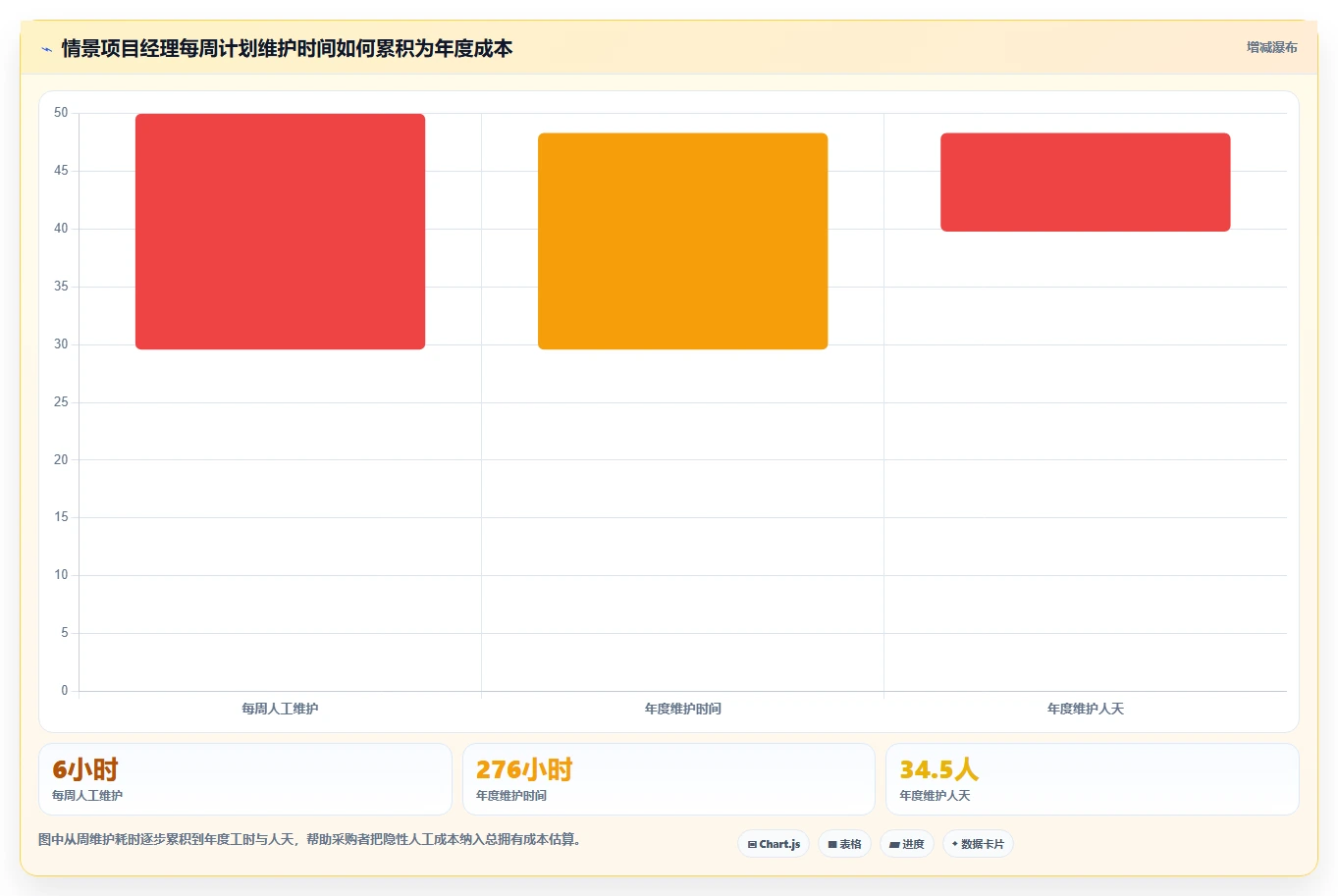Click the 年度维护人天 x-axis label
Viewport: 1338px width, 896px height.
1085,709
